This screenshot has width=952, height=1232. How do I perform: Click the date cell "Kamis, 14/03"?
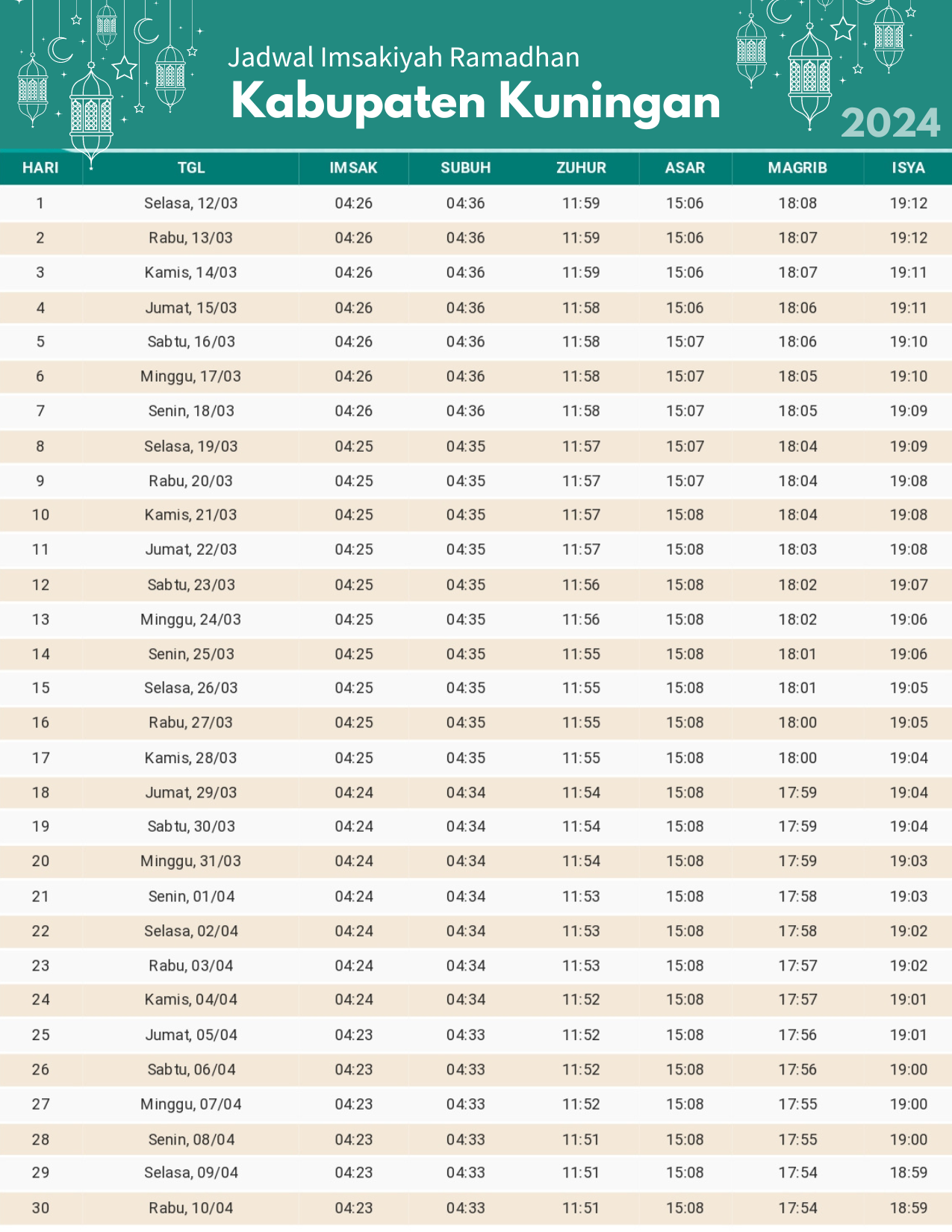[x=191, y=273]
